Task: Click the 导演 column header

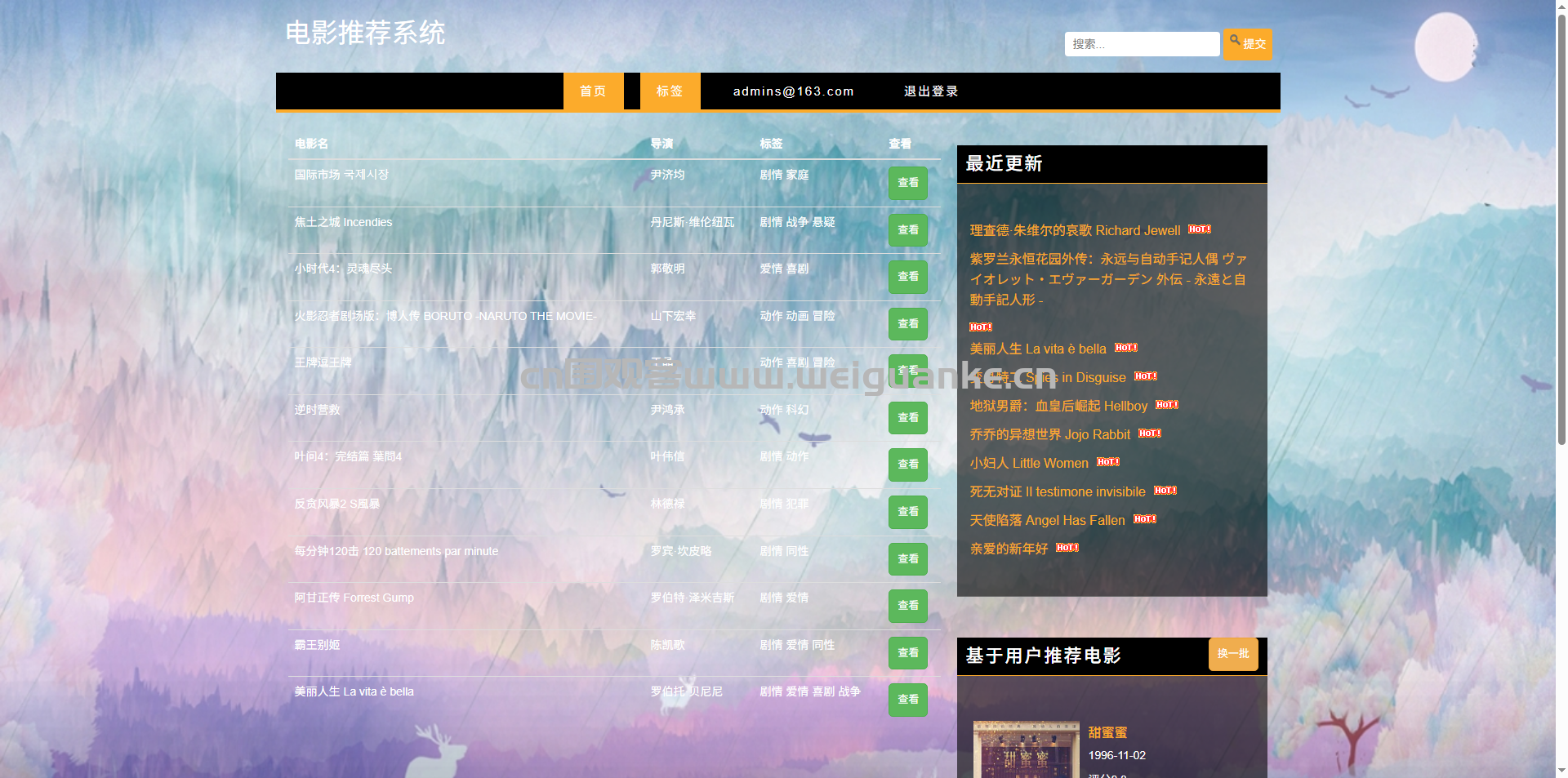Action: (x=661, y=144)
